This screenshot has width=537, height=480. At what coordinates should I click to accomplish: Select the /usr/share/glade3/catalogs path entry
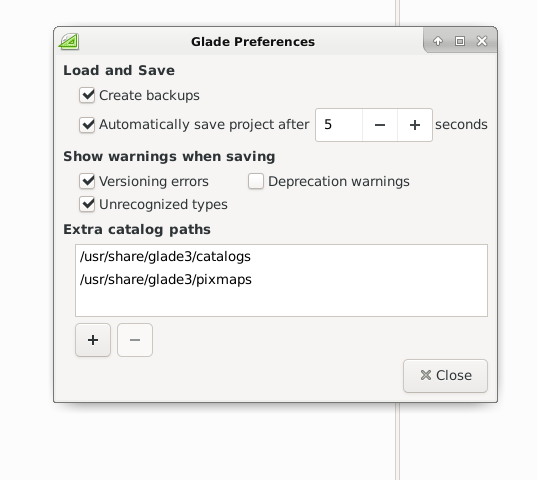(x=281, y=256)
